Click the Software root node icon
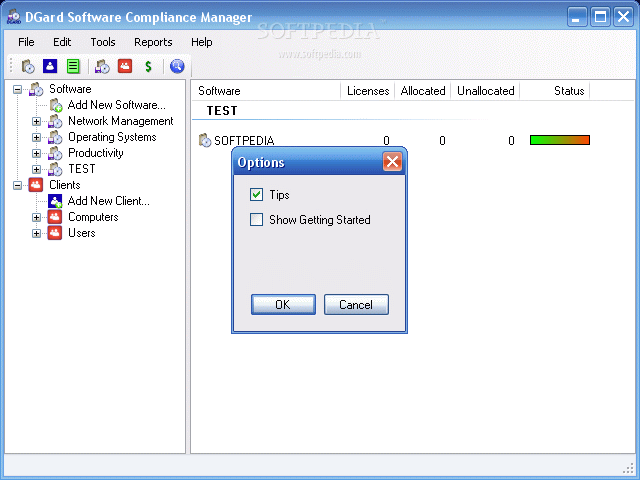Image resolution: width=640 pixels, height=480 pixels. click(36, 89)
